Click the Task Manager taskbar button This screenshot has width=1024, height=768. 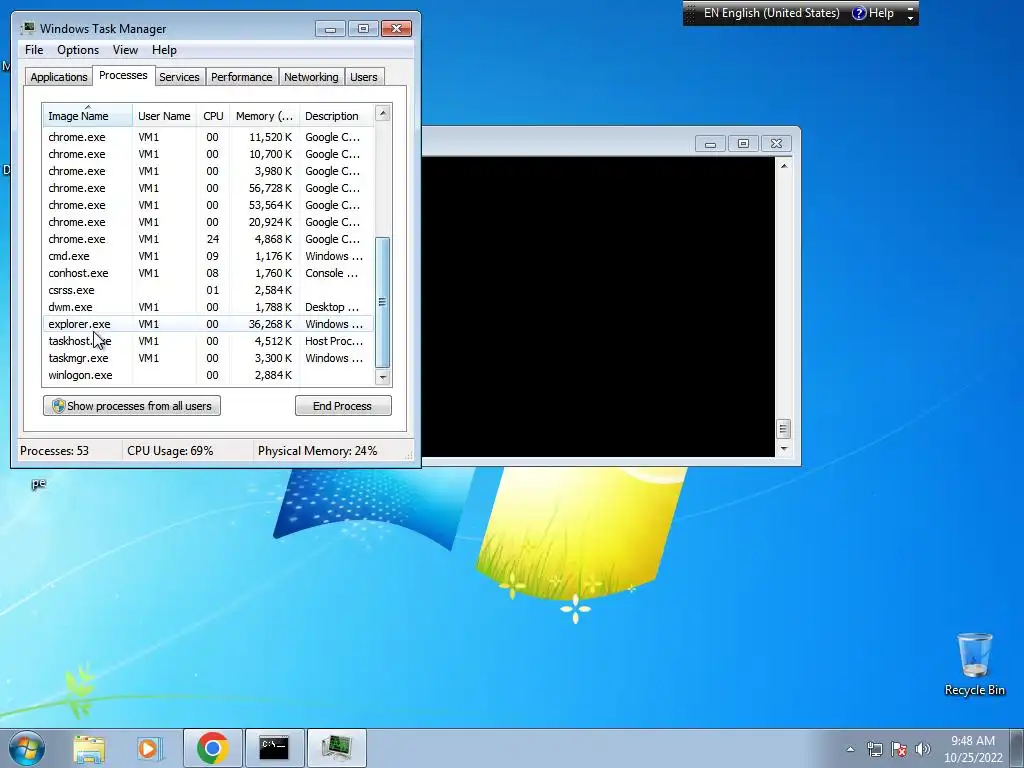pos(336,748)
